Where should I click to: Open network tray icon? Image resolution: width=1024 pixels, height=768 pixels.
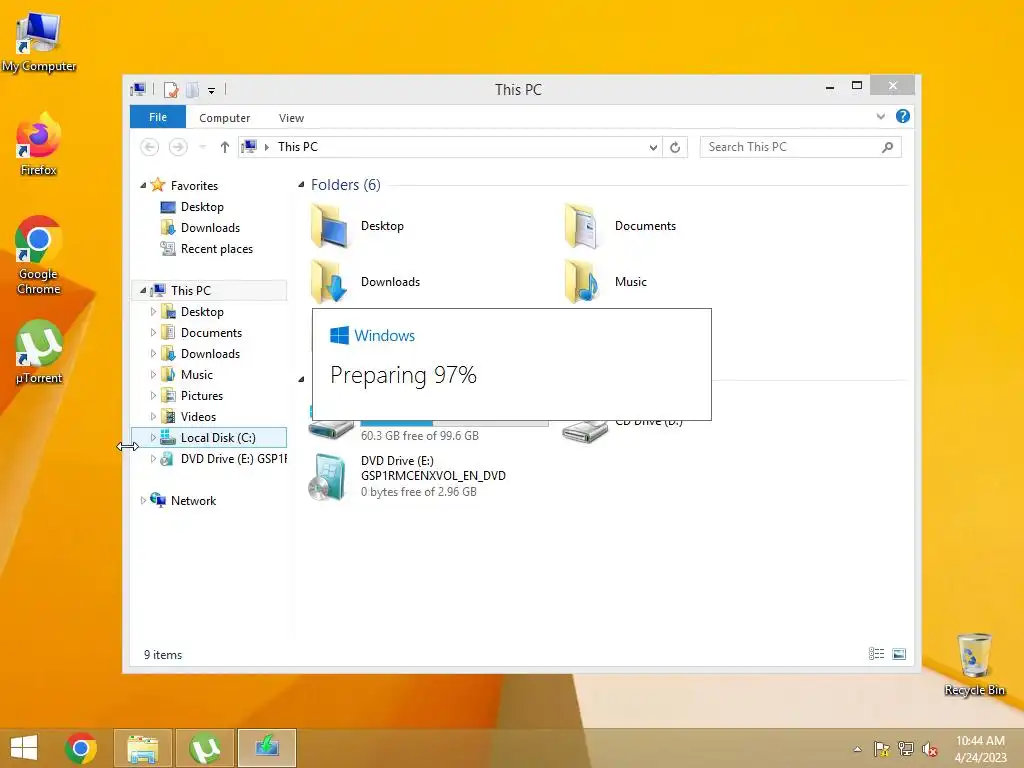[905, 749]
